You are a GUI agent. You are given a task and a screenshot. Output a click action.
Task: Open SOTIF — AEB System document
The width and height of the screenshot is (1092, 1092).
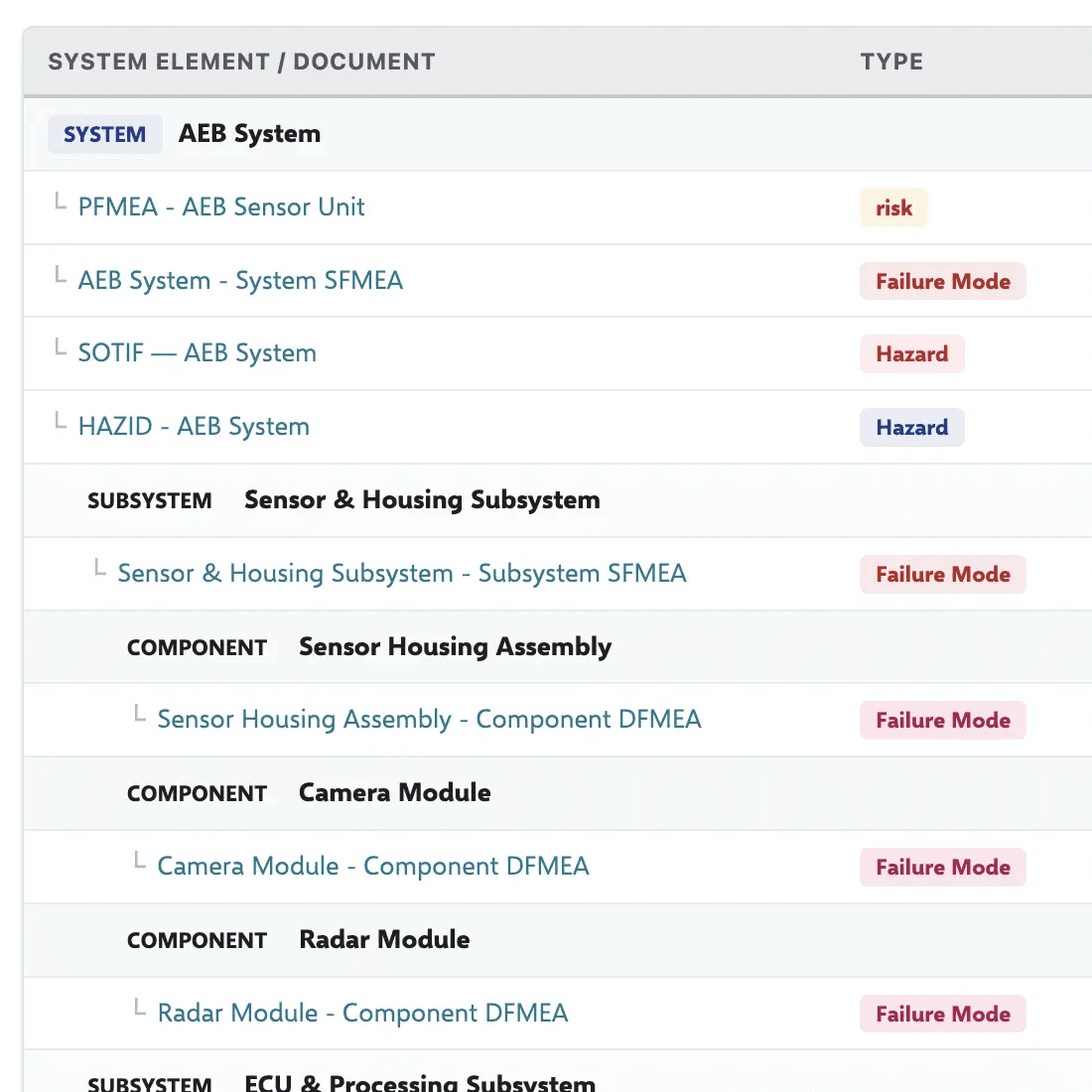(x=198, y=353)
